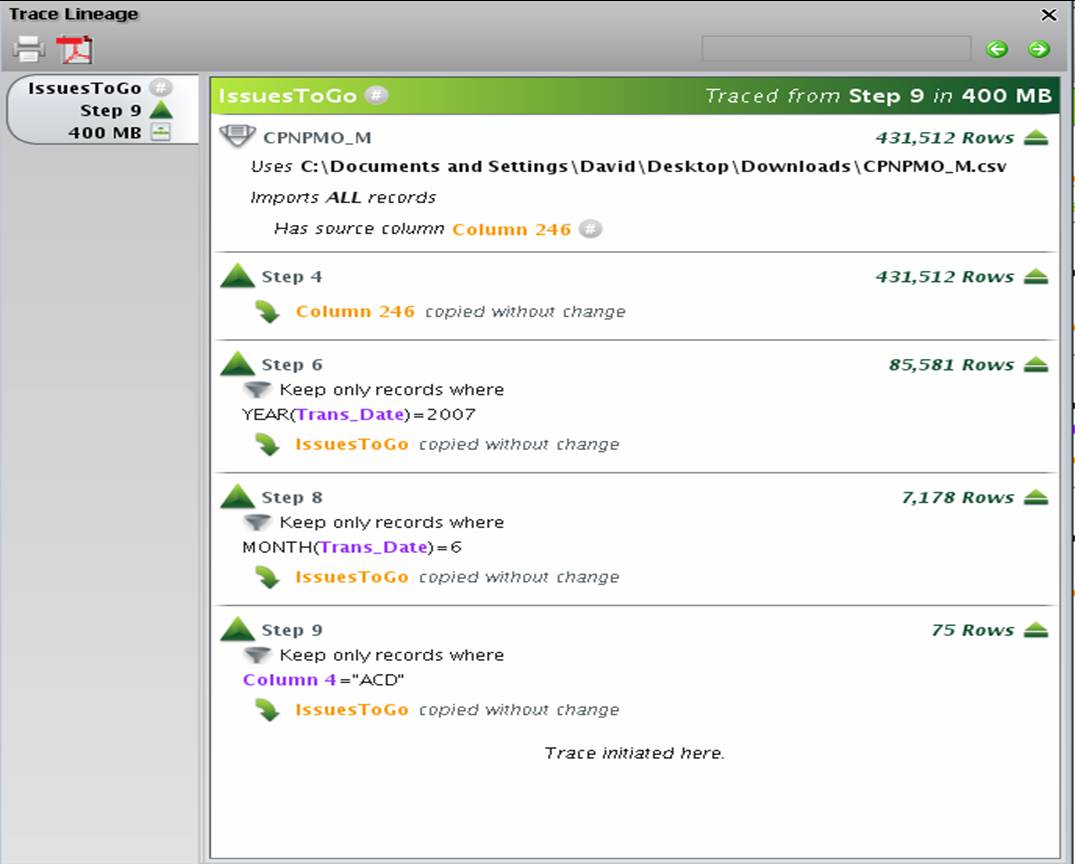The width and height of the screenshot is (1075, 864).
Task: Click the 400 MB file icon in tab
Action: coord(160,132)
